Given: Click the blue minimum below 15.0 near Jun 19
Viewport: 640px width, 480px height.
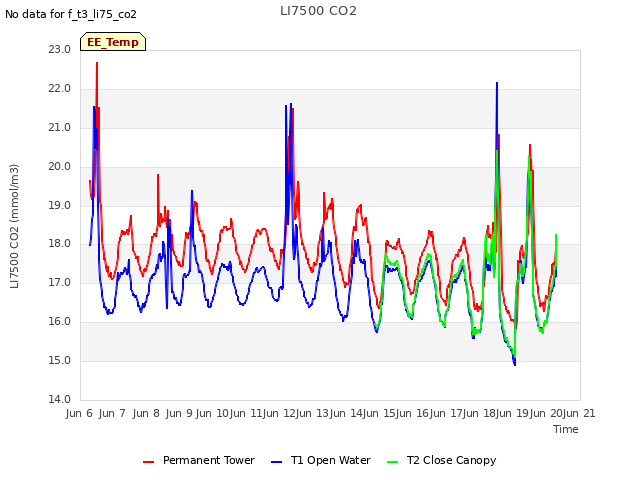Looking at the screenshot, I should point(515,364).
